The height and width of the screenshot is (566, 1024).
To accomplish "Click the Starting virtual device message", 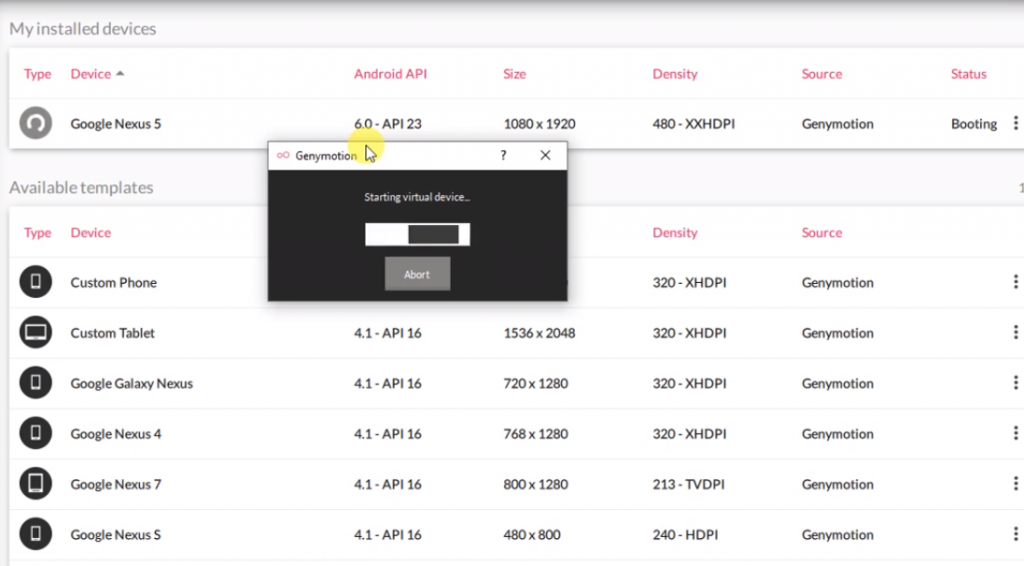I will click(x=417, y=197).
